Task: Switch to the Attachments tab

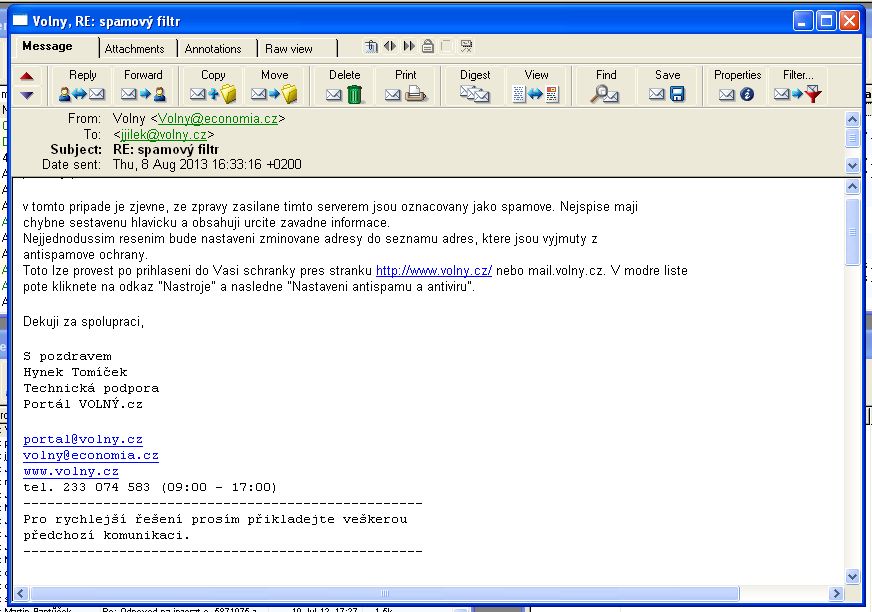Action: [x=134, y=49]
